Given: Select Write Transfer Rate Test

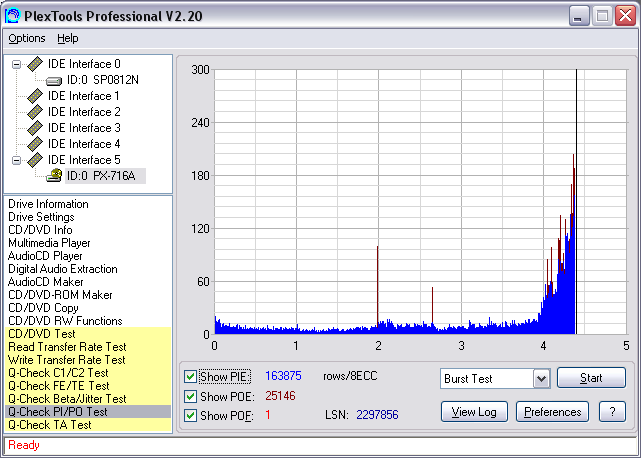Looking at the screenshot, I should point(88,360).
